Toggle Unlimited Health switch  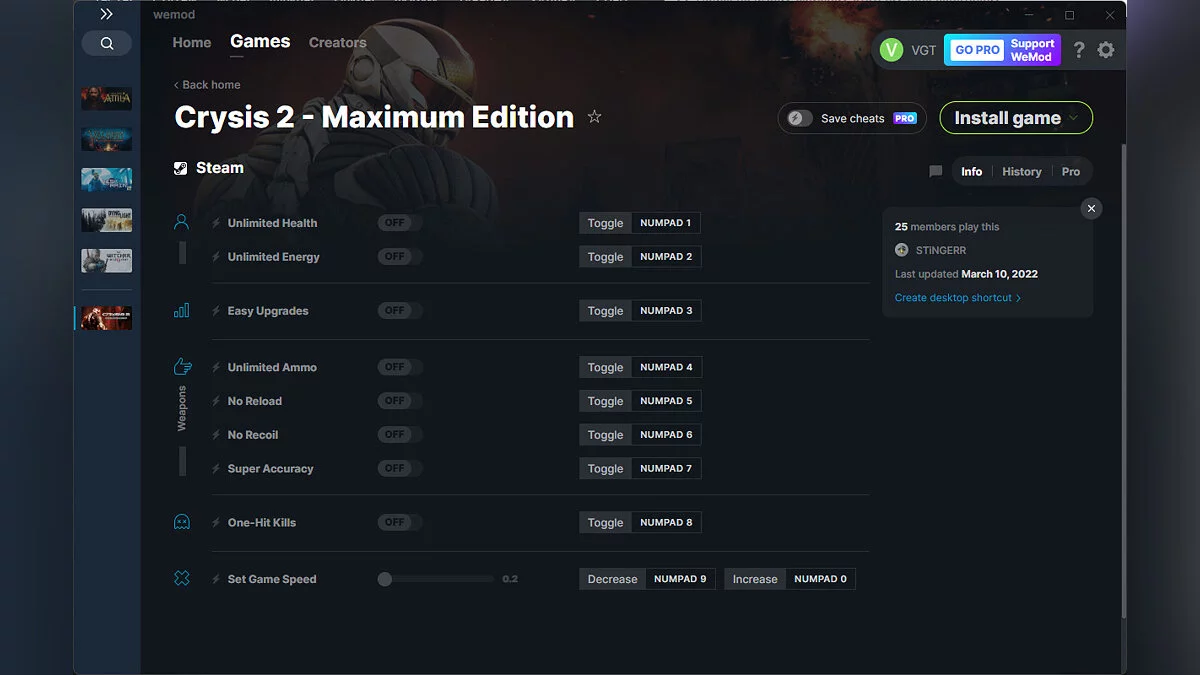[x=399, y=223]
